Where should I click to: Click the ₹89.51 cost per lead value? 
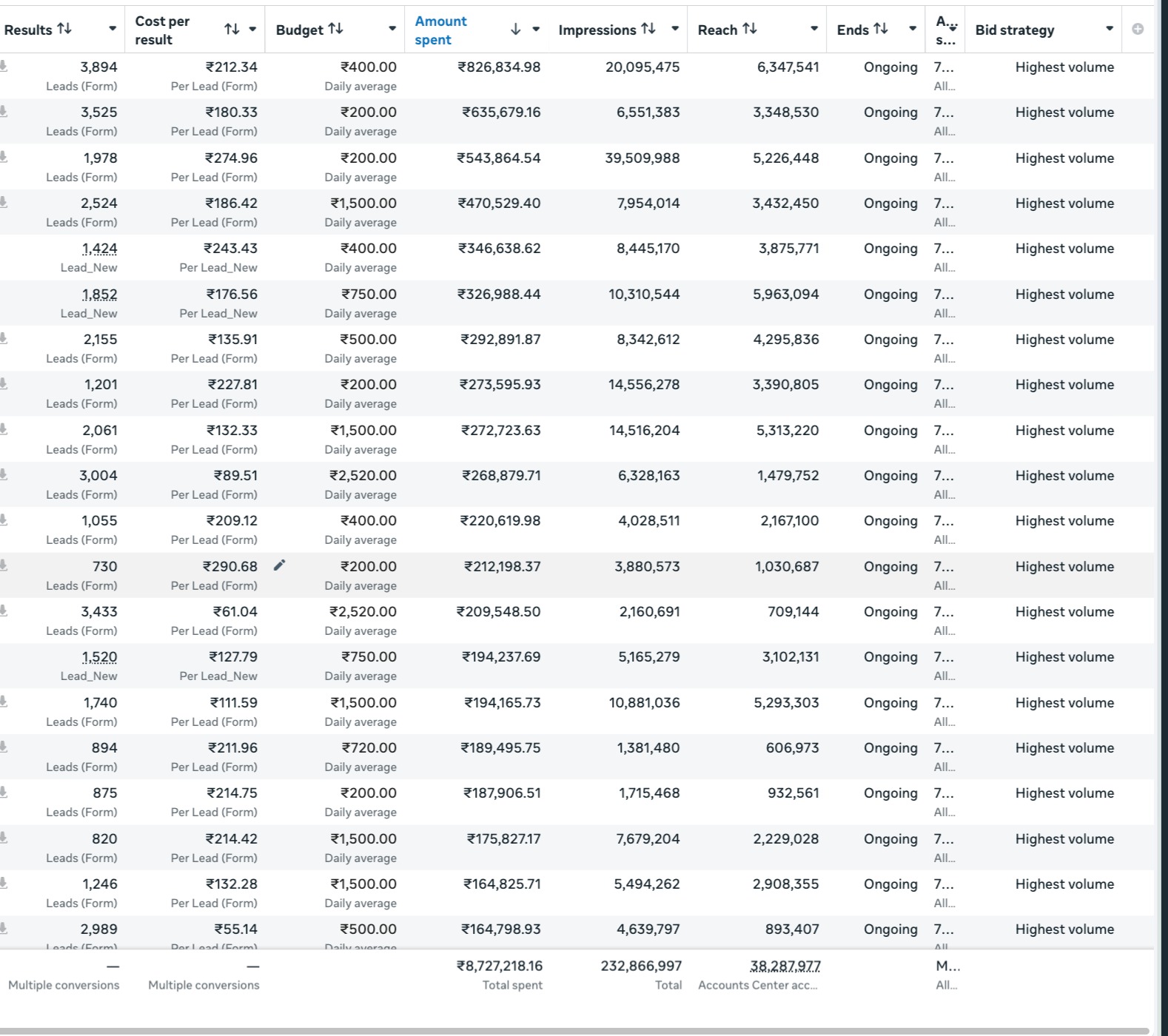(x=235, y=476)
